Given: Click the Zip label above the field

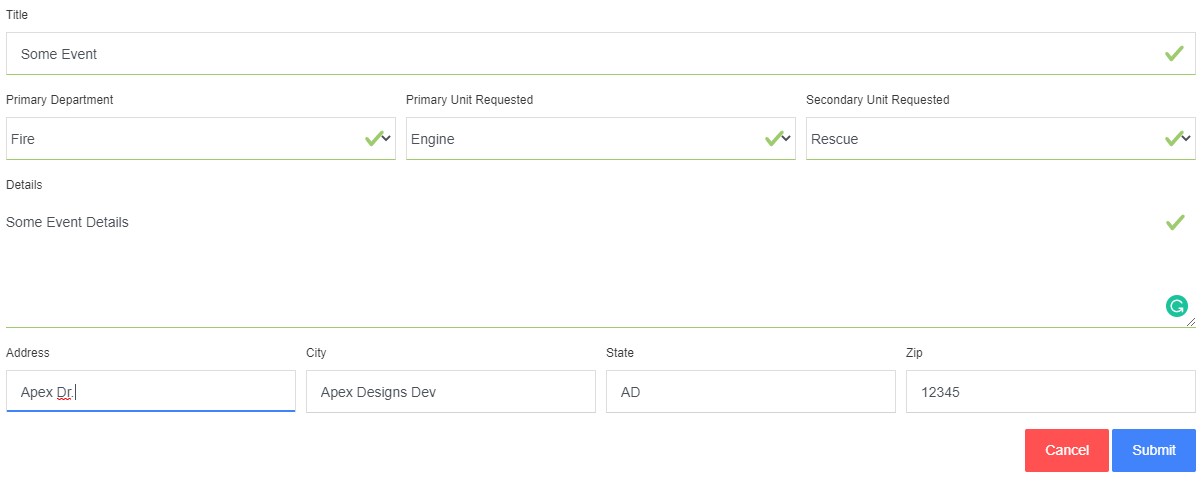Looking at the screenshot, I should 914,353.
